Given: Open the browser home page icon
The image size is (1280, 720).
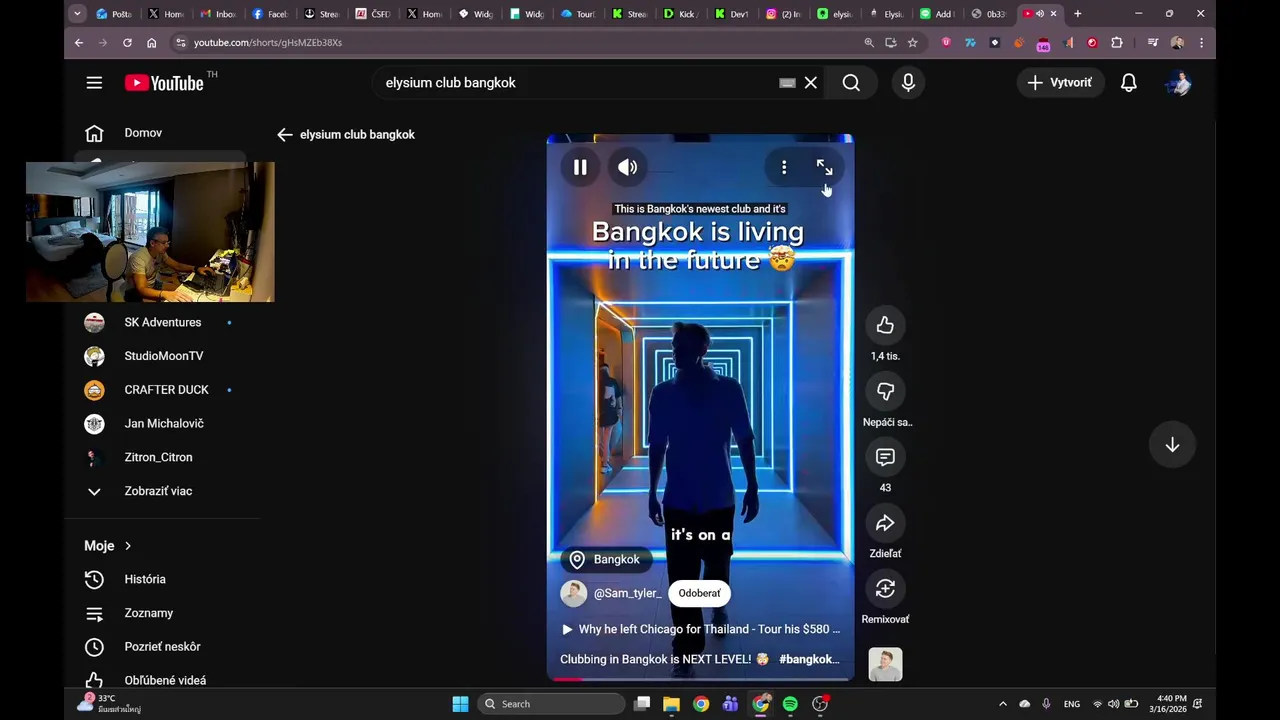Looking at the screenshot, I should pos(151,43).
